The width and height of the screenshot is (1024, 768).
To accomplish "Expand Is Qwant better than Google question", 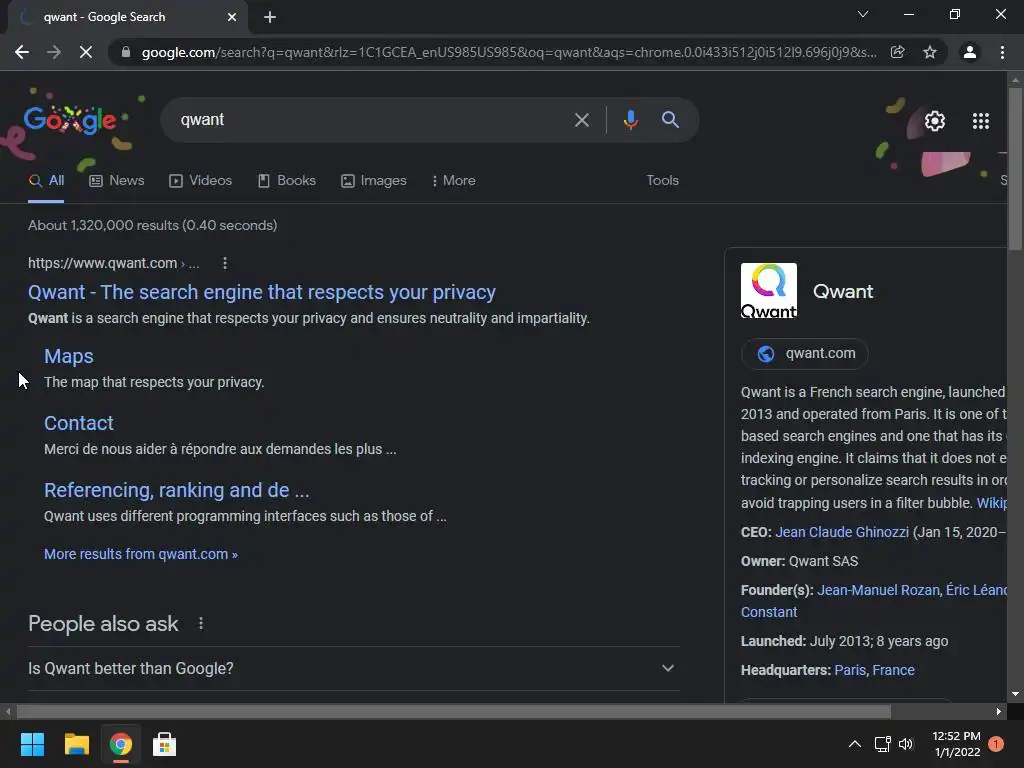I will pyautogui.click(x=353, y=669).
